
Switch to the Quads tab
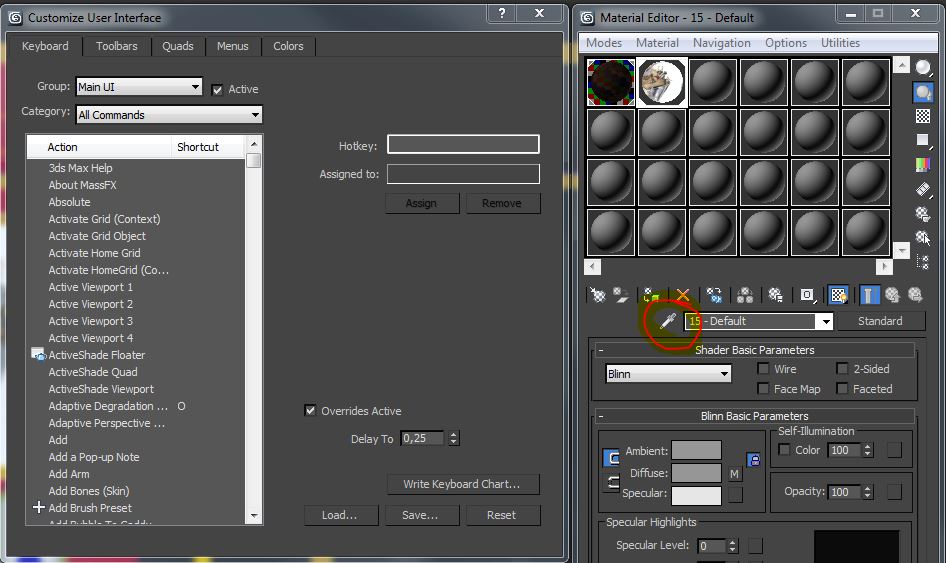click(177, 46)
